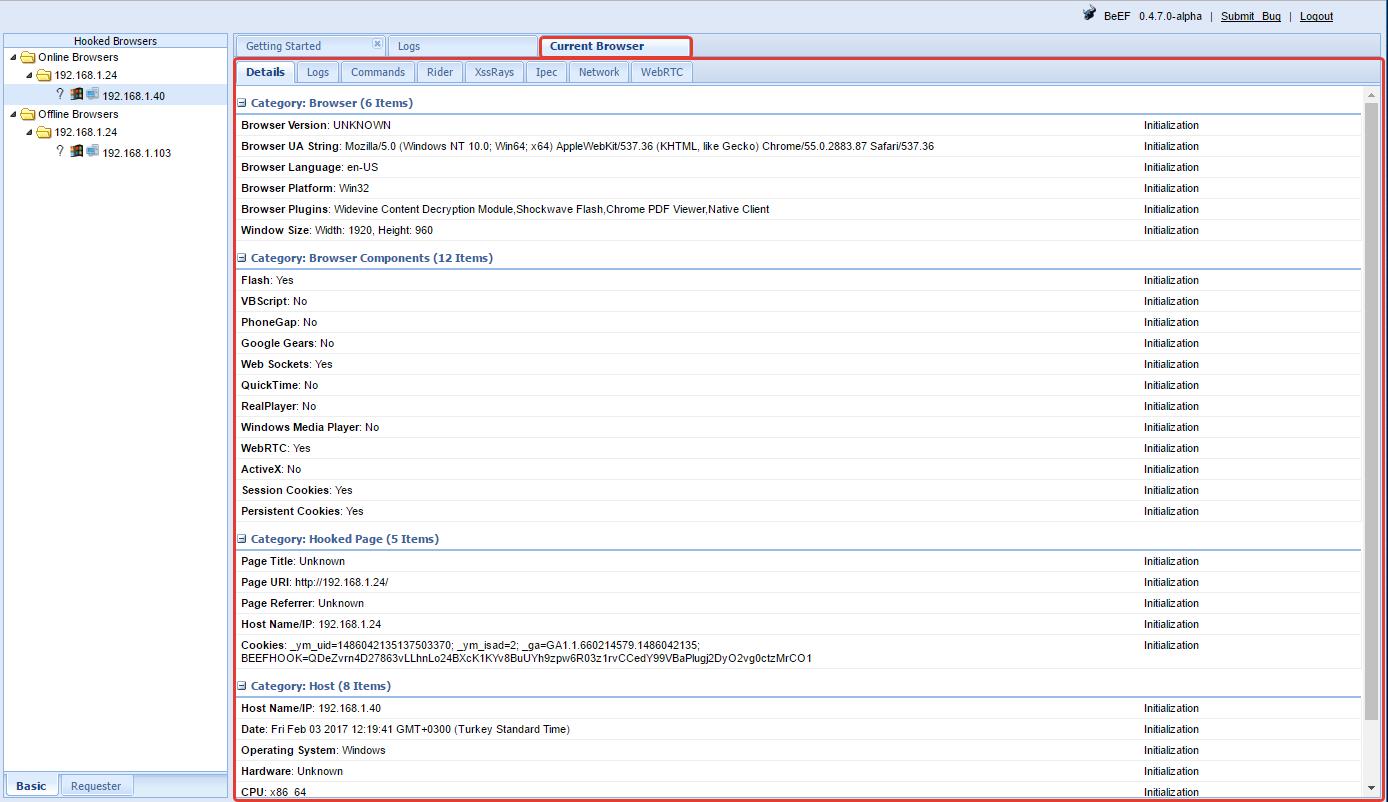Switch to the Commands tab

377,71
